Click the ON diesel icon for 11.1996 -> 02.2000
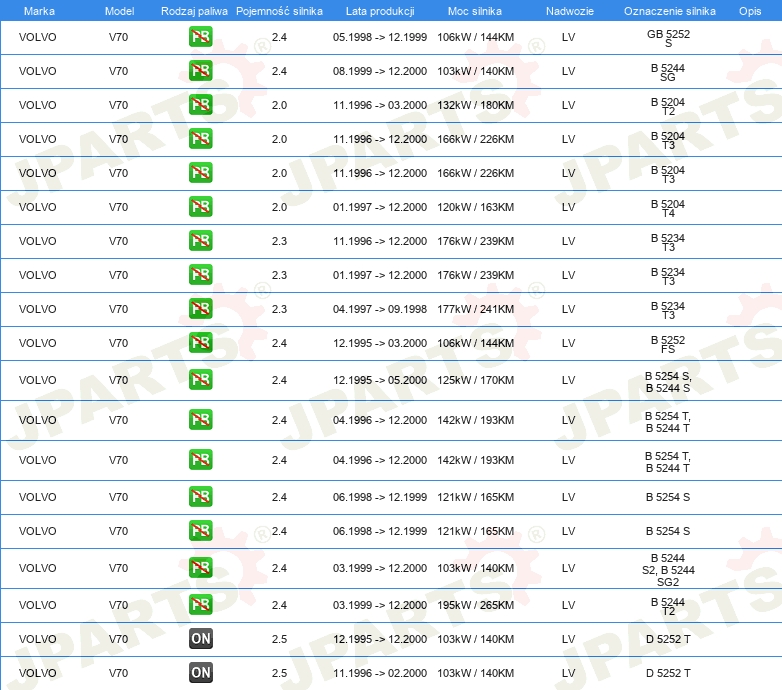 tap(201, 673)
